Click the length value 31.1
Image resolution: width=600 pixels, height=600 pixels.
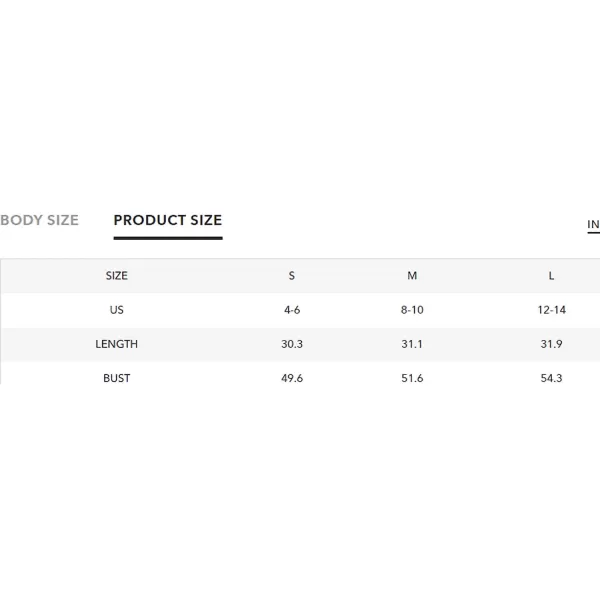[x=412, y=344]
